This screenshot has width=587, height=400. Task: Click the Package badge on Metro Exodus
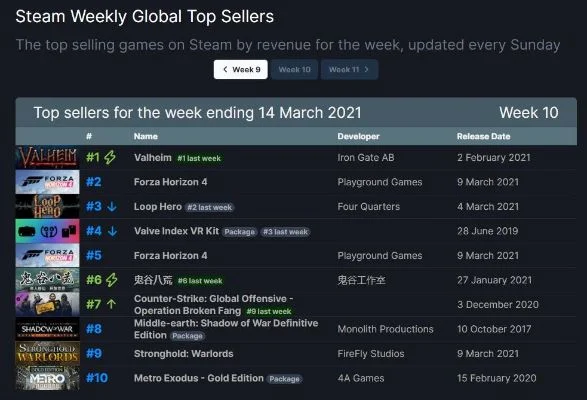285,379
